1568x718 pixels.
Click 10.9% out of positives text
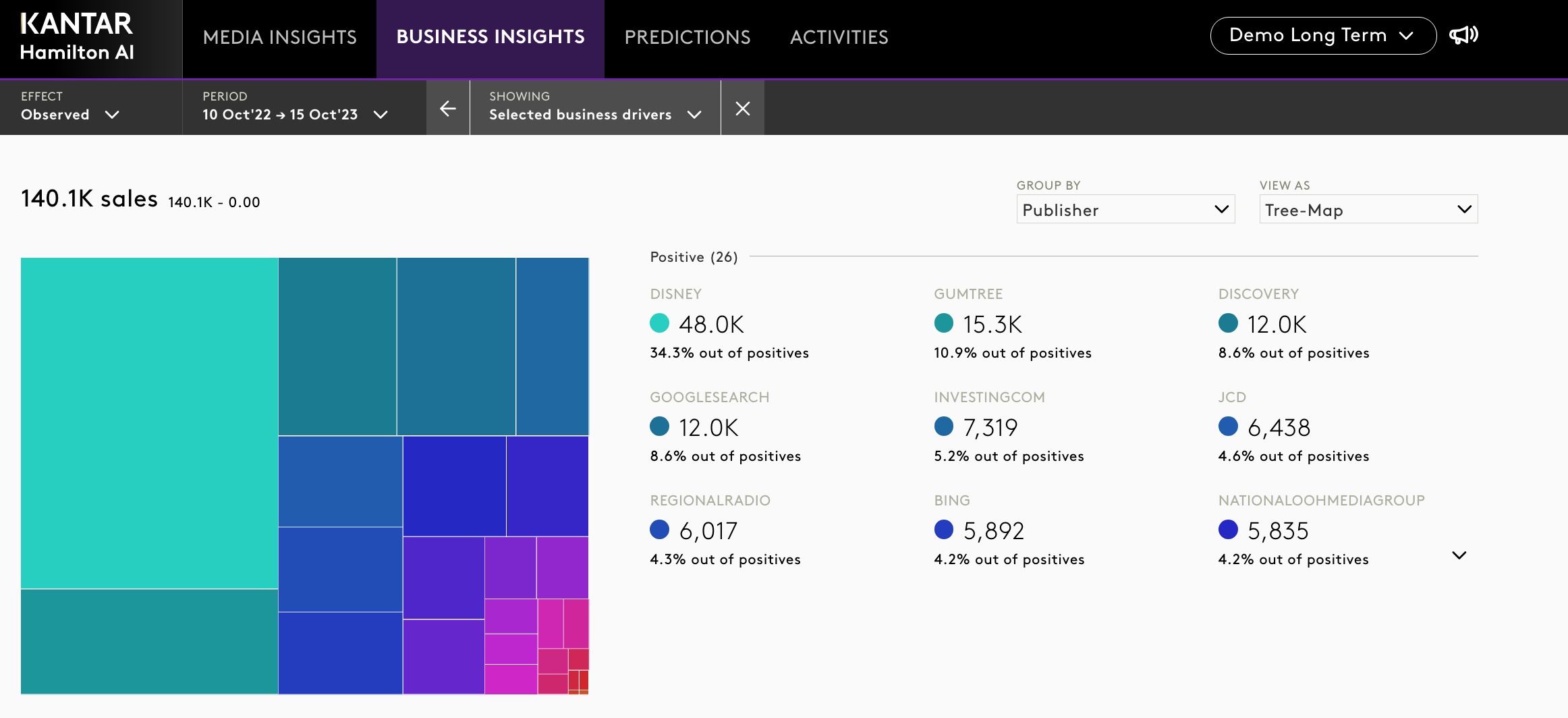tap(1013, 353)
